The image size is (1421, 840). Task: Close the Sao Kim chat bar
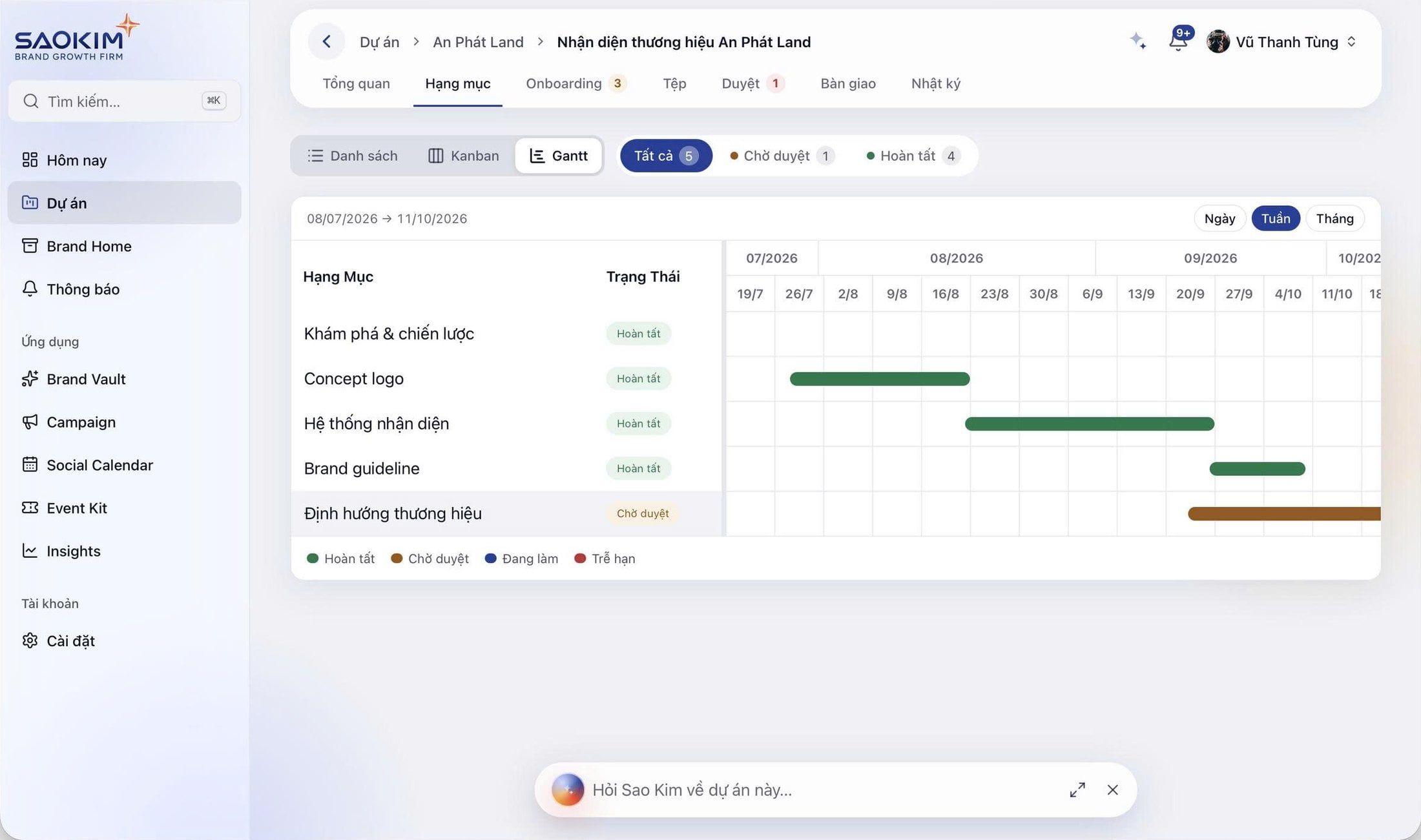click(1112, 790)
